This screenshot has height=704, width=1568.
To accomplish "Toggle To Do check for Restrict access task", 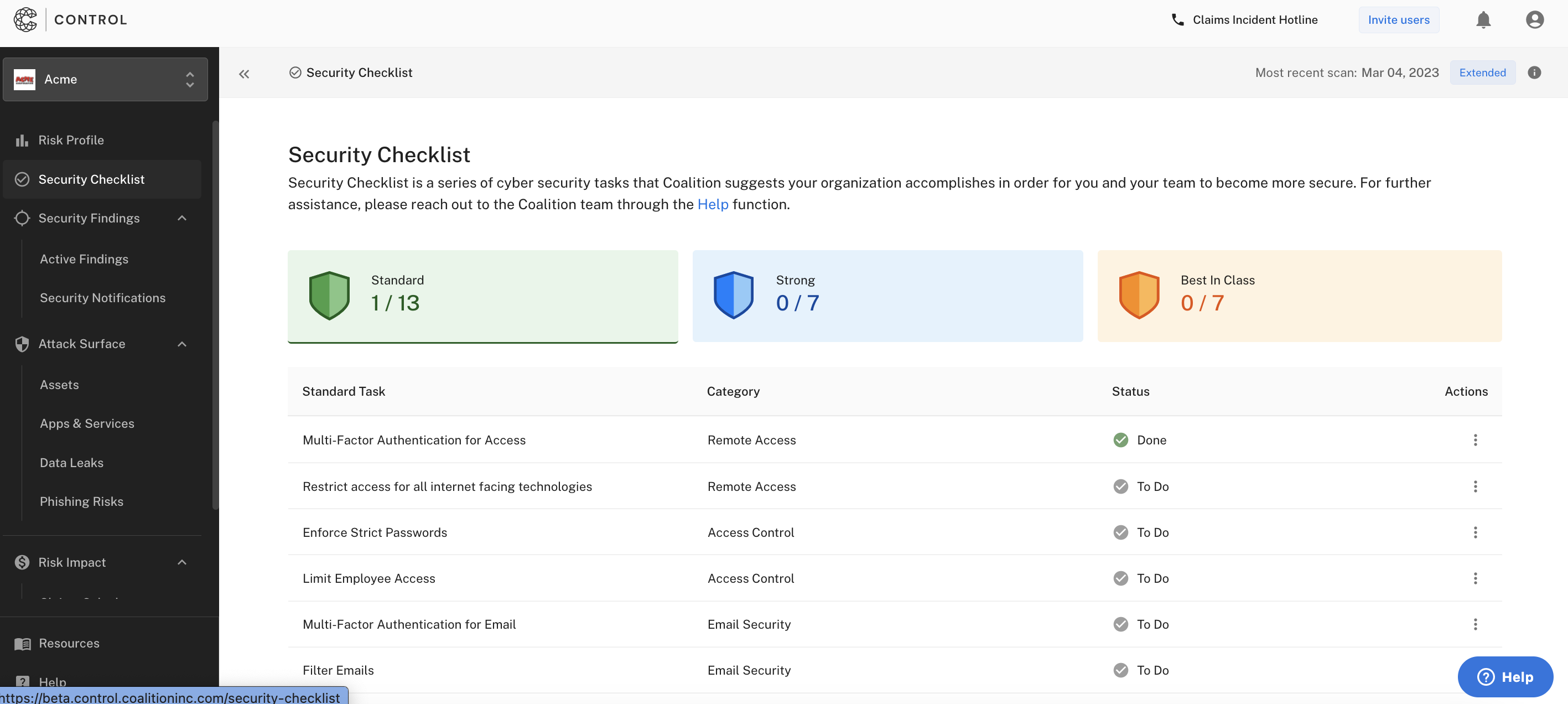I will pos(1120,486).
